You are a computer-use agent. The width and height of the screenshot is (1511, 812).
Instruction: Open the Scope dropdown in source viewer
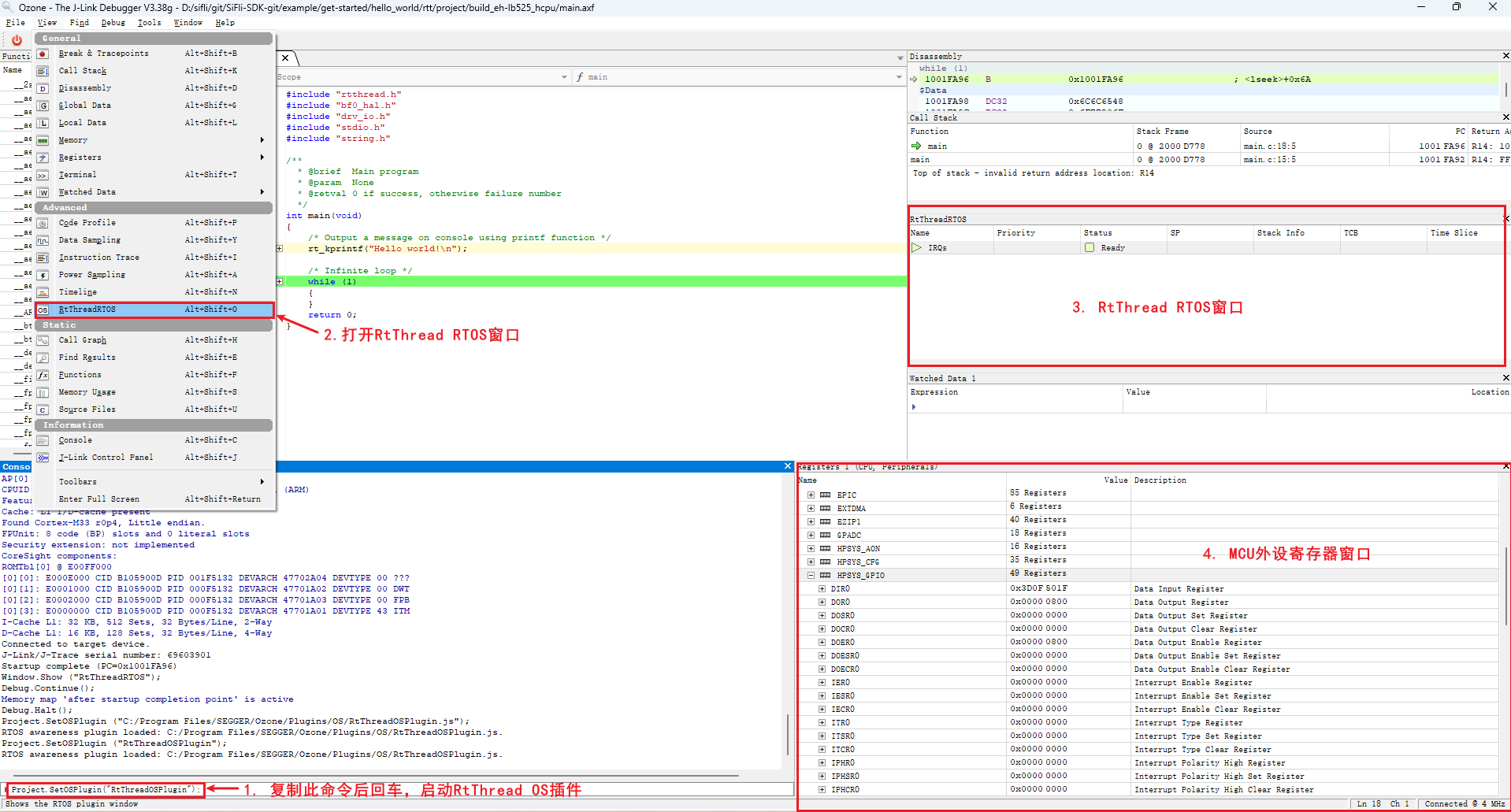click(422, 77)
